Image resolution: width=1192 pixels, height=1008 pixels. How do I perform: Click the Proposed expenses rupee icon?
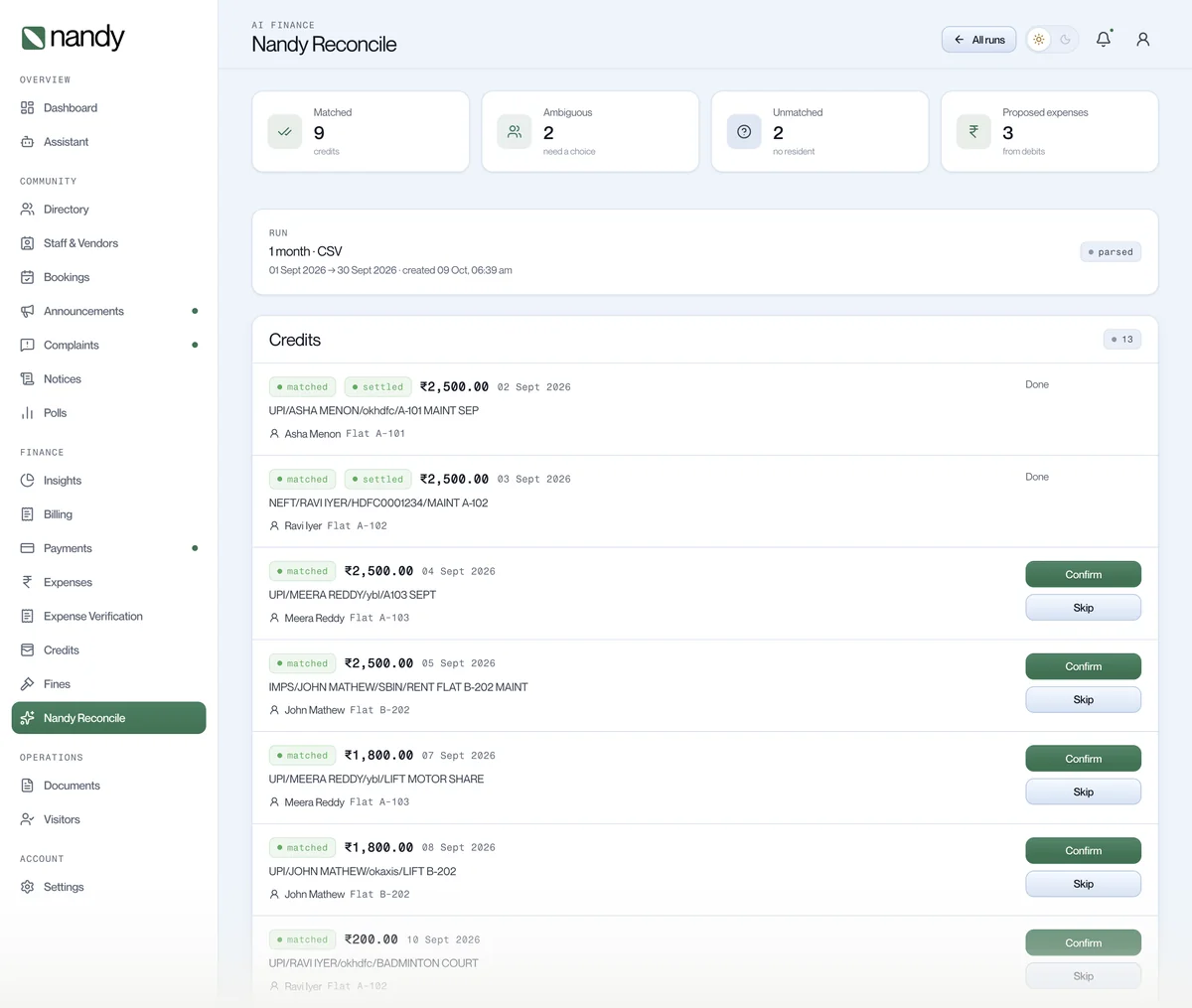point(973,131)
